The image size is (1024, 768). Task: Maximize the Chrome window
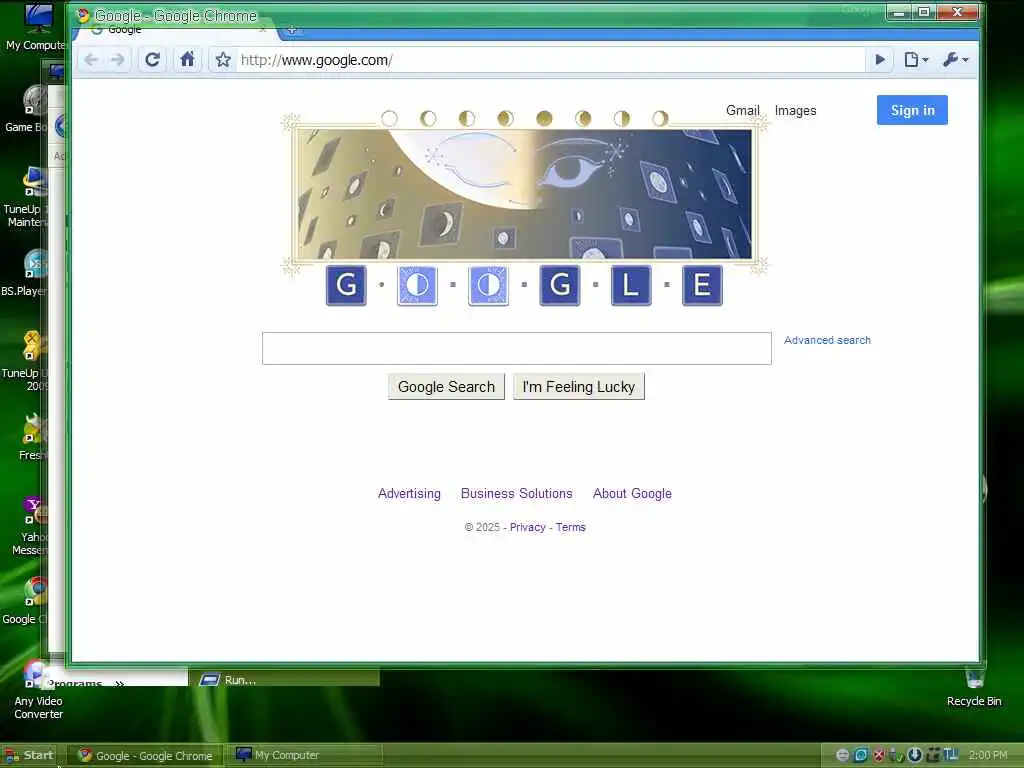[924, 12]
